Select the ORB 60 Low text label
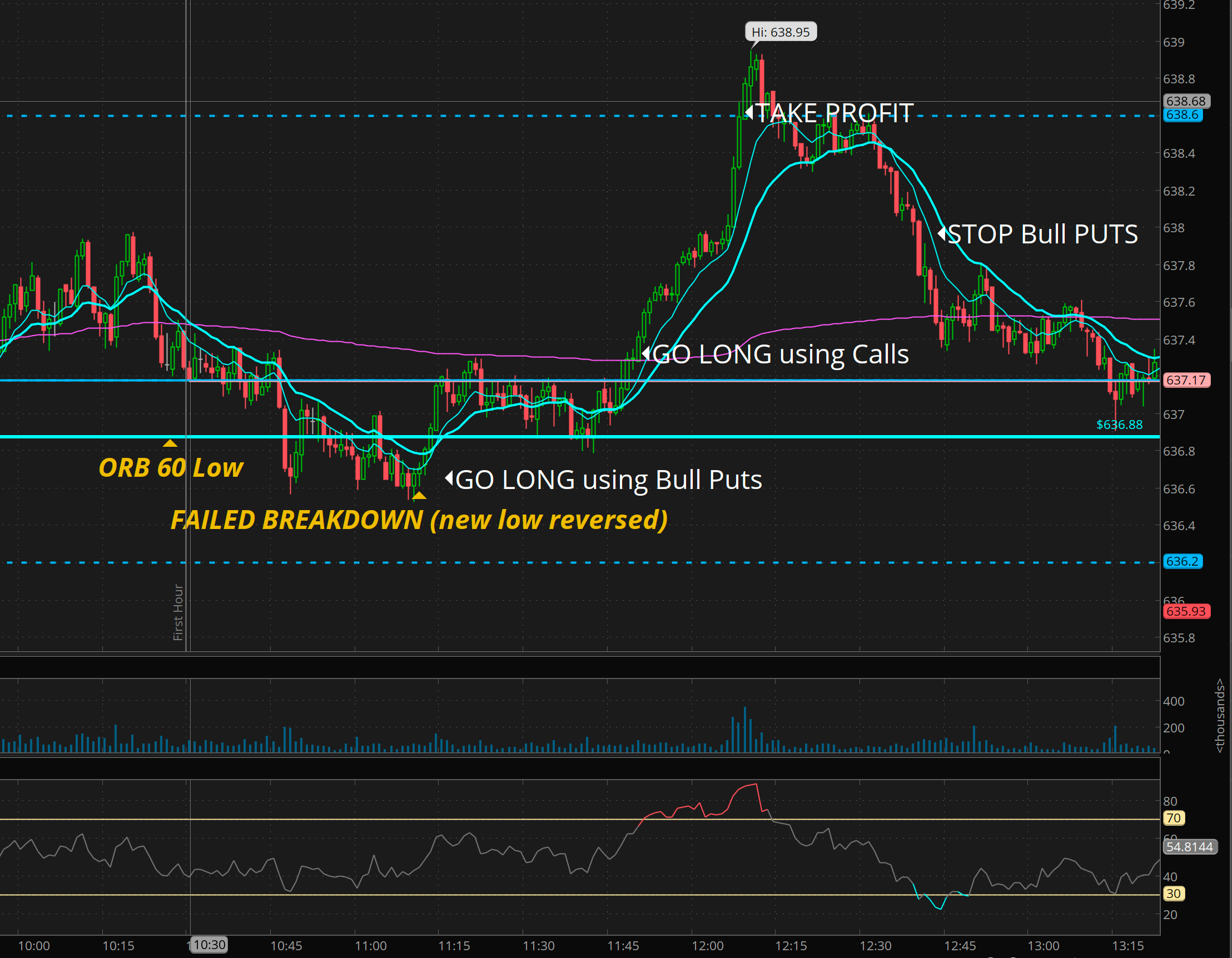The image size is (1232, 958). [x=170, y=468]
